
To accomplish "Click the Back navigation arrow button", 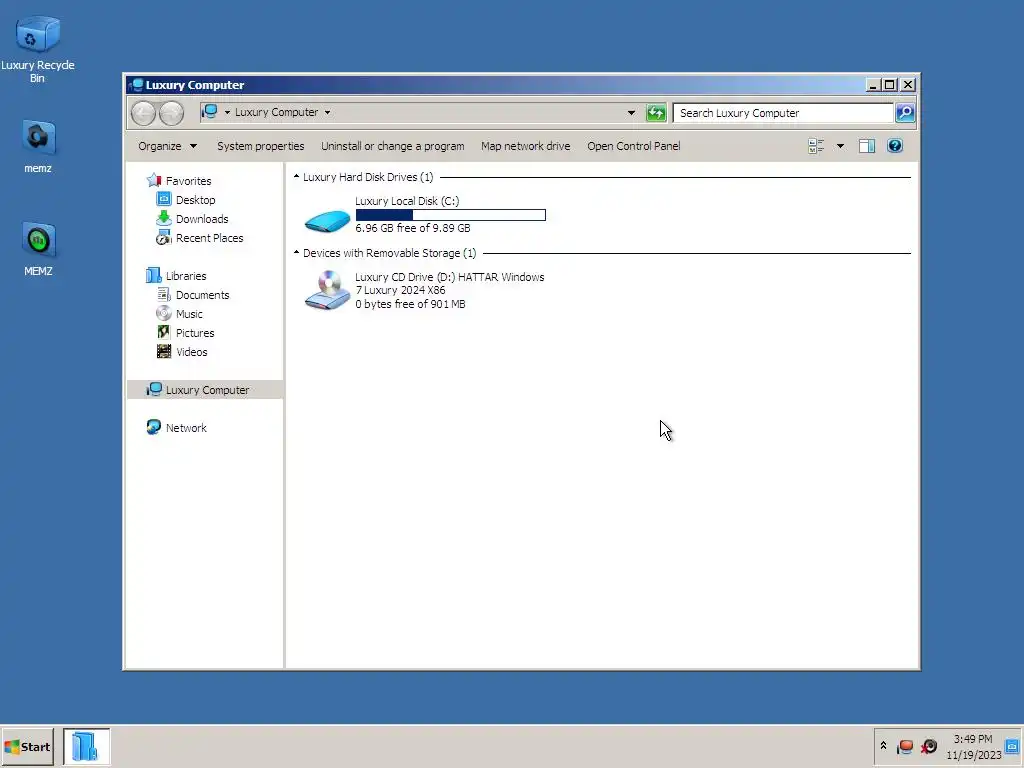I will point(143,113).
